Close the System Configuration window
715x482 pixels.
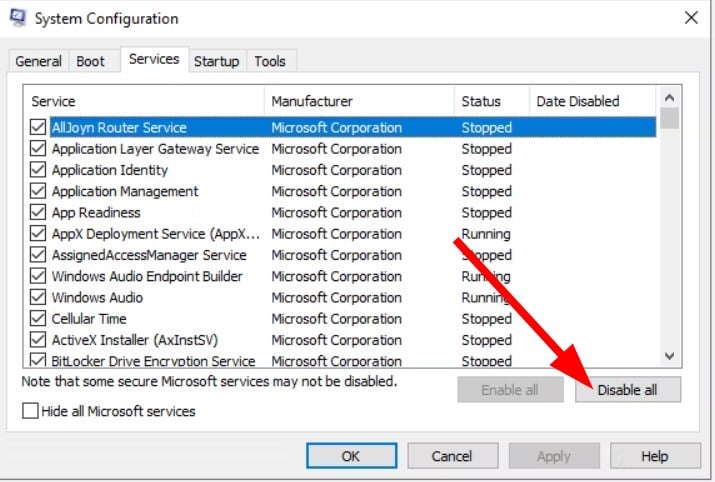pyautogui.click(x=690, y=18)
